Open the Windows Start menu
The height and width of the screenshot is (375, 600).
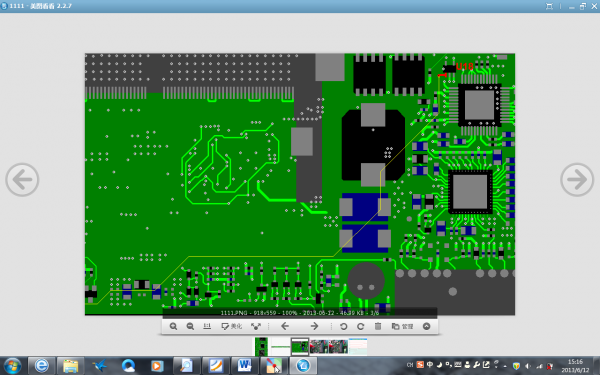tap(12, 366)
